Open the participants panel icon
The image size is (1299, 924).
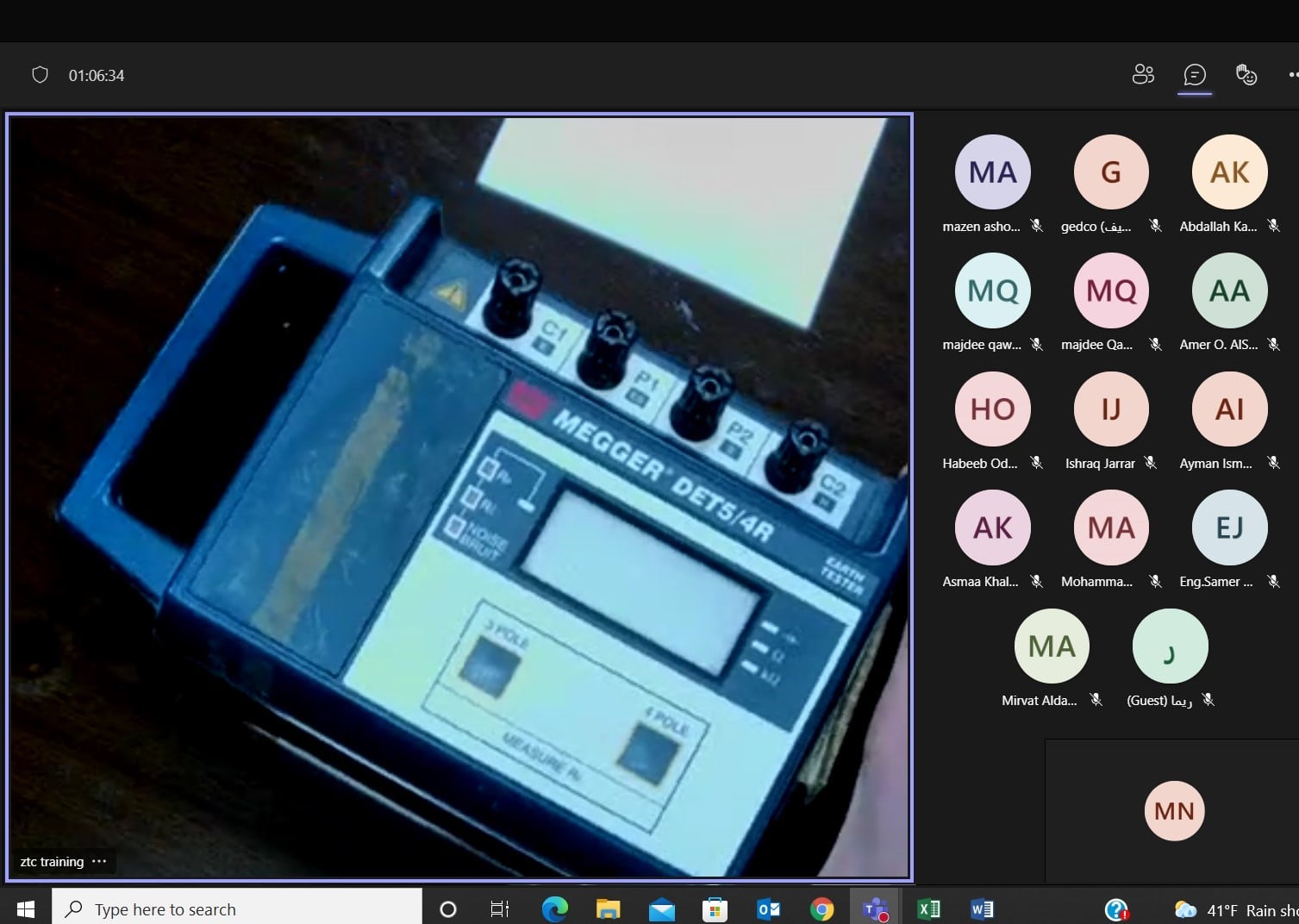(1143, 75)
